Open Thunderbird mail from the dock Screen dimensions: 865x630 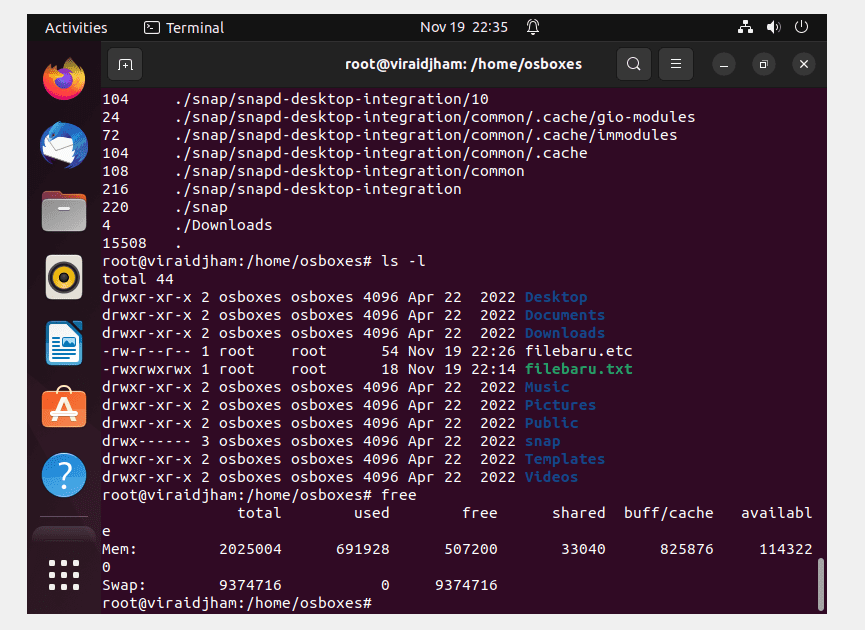click(64, 145)
